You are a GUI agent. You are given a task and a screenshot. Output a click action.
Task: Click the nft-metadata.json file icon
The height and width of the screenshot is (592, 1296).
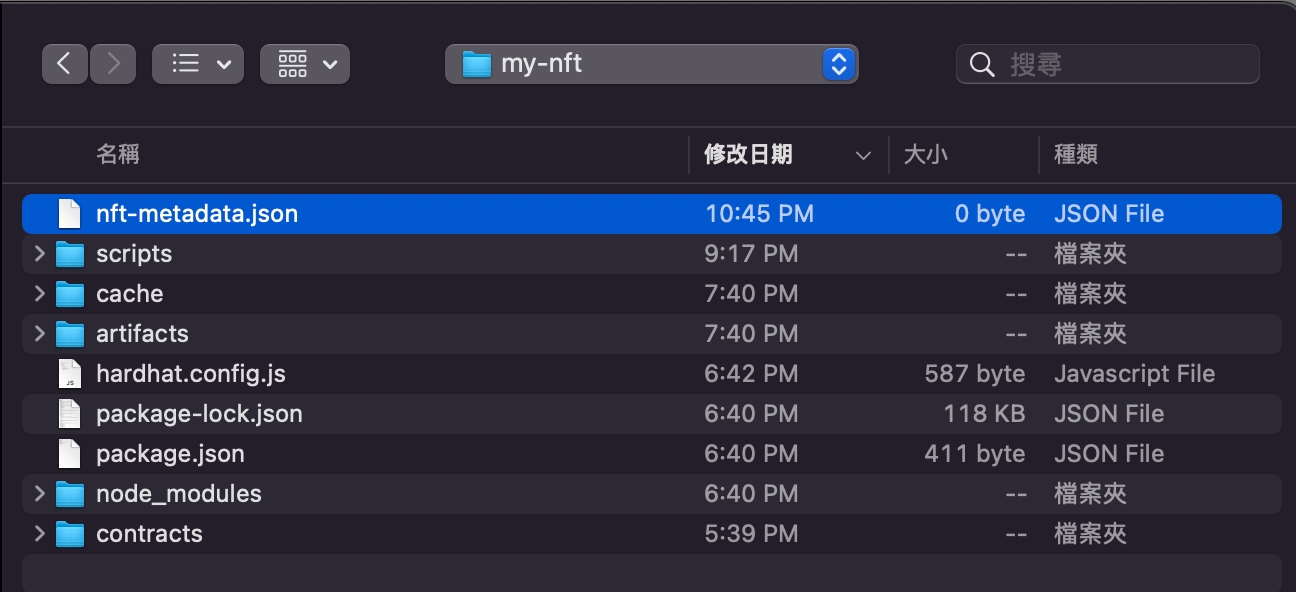[69, 214]
